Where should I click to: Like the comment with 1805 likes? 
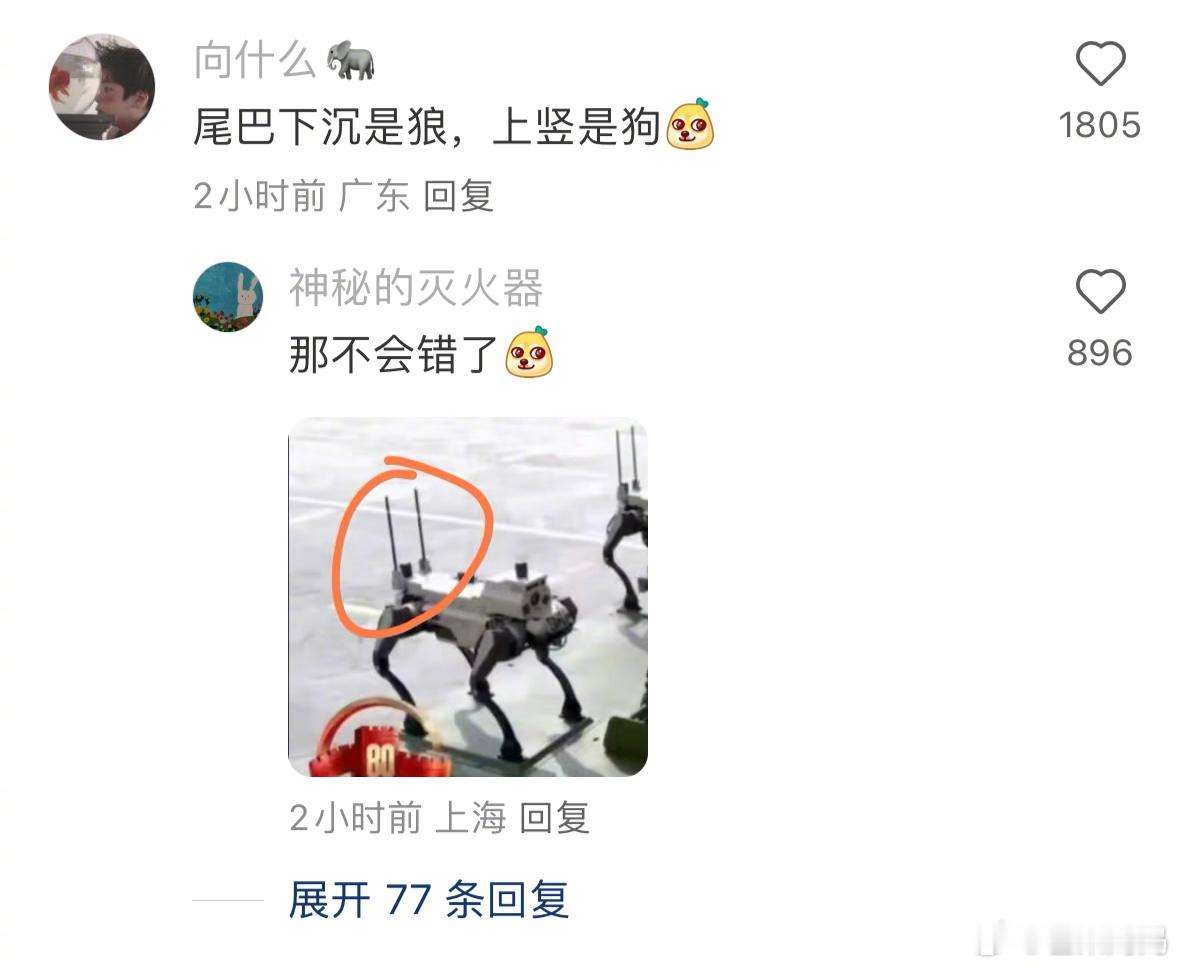1100,64
